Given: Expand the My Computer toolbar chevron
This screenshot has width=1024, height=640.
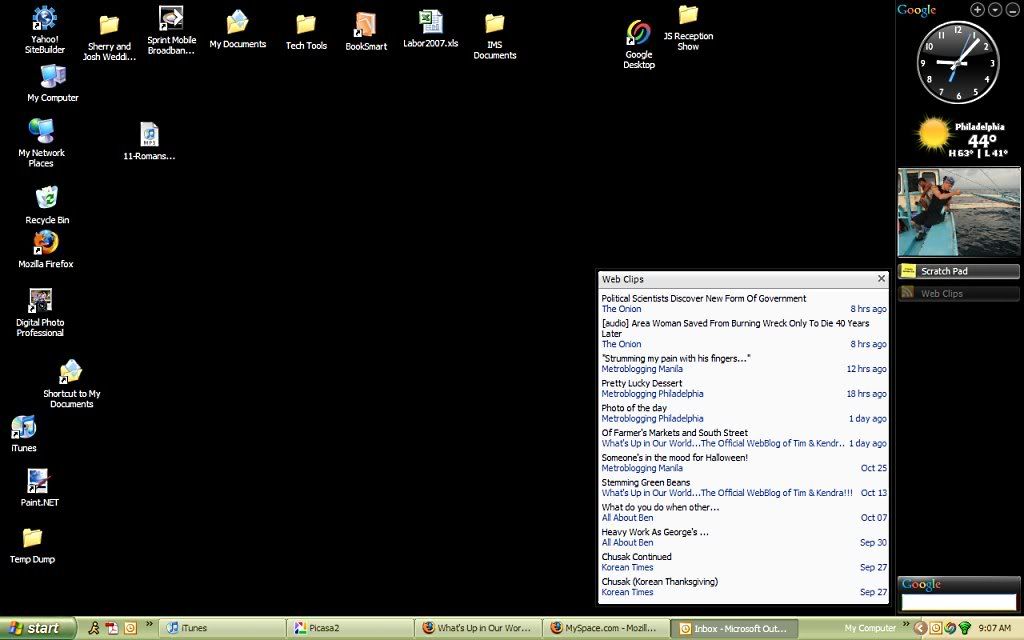Looking at the screenshot, I should tap(906, 624).
